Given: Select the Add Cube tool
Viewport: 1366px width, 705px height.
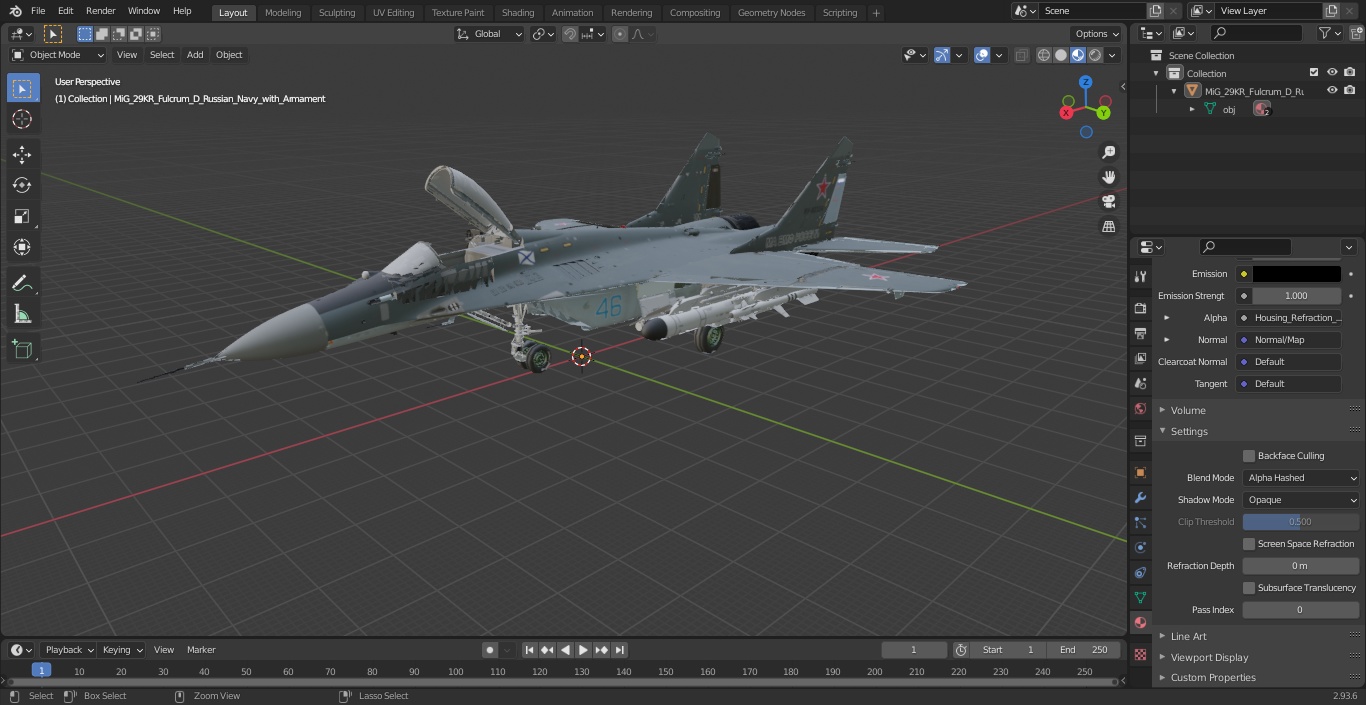Looking at the screenshot, I should click(x=22, y=350).
